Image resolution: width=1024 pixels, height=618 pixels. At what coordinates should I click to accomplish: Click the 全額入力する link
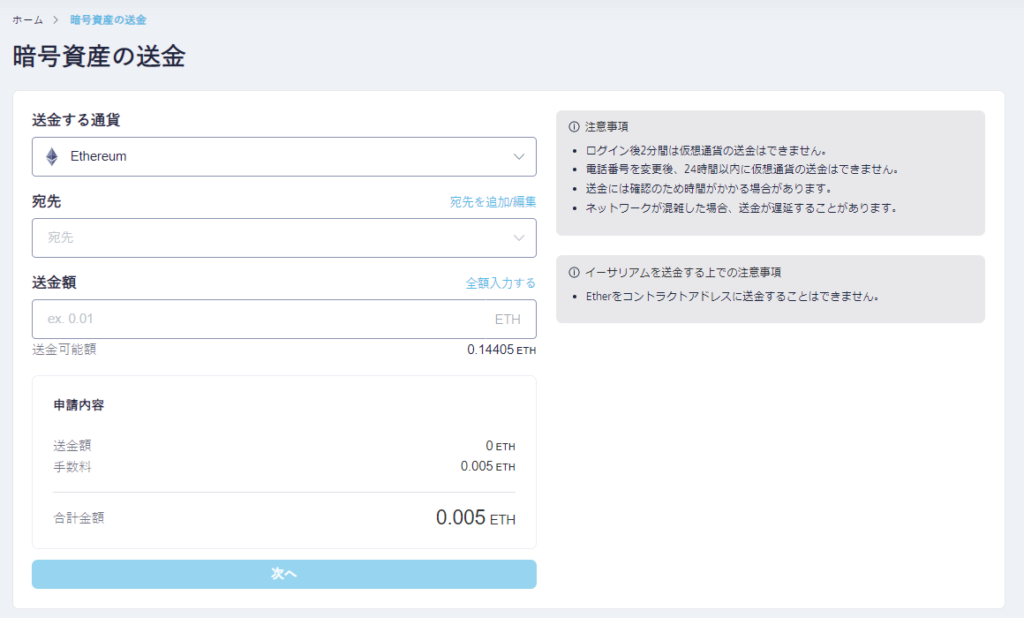[x=501, y=283]
